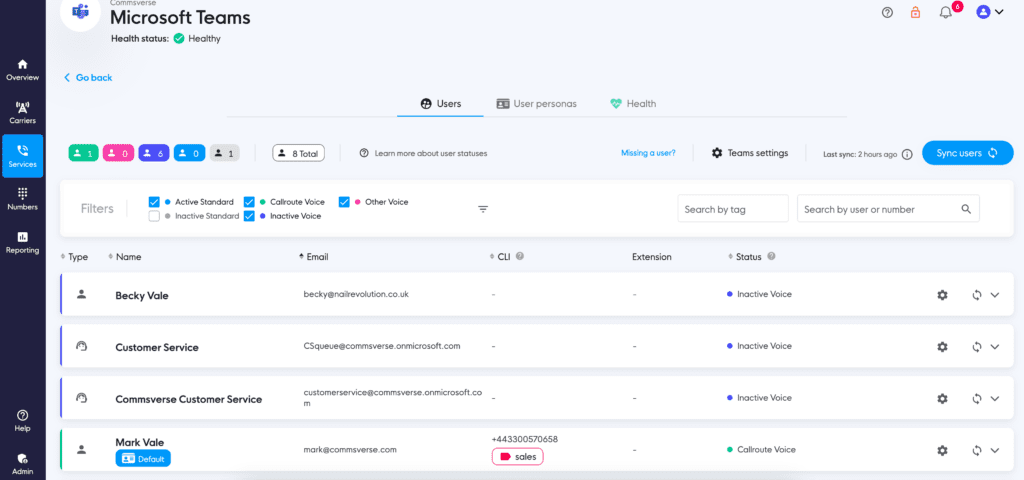Expand the Customer Service row
Viewport: 1024px width, 480px height.
click(995, 347)
